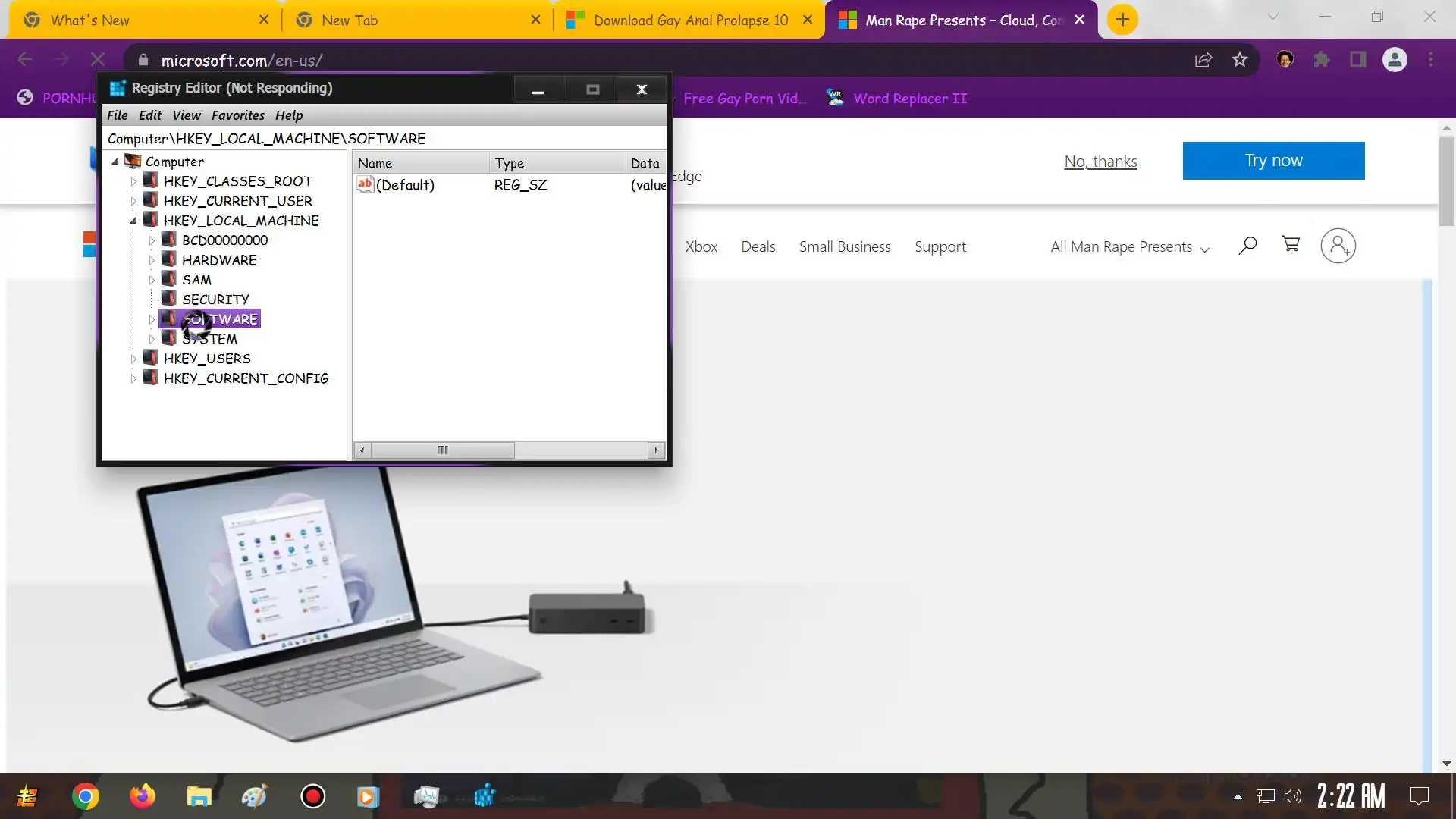Collapse the HKEY_LOCAL_MACHINE key
The width and height of the screenshot is (1456, 819).
133,221
